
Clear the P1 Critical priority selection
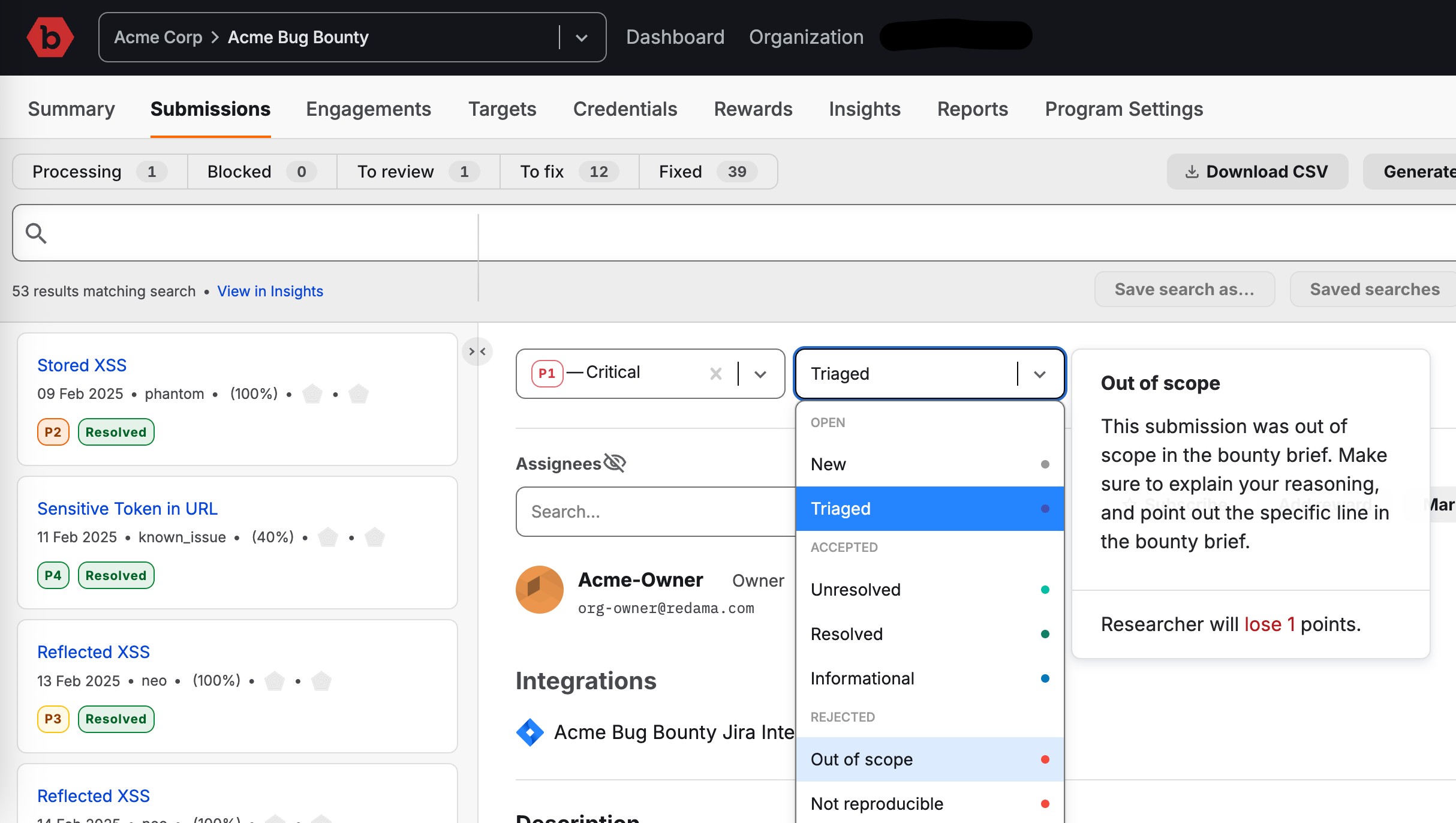[x=715, y=374]
